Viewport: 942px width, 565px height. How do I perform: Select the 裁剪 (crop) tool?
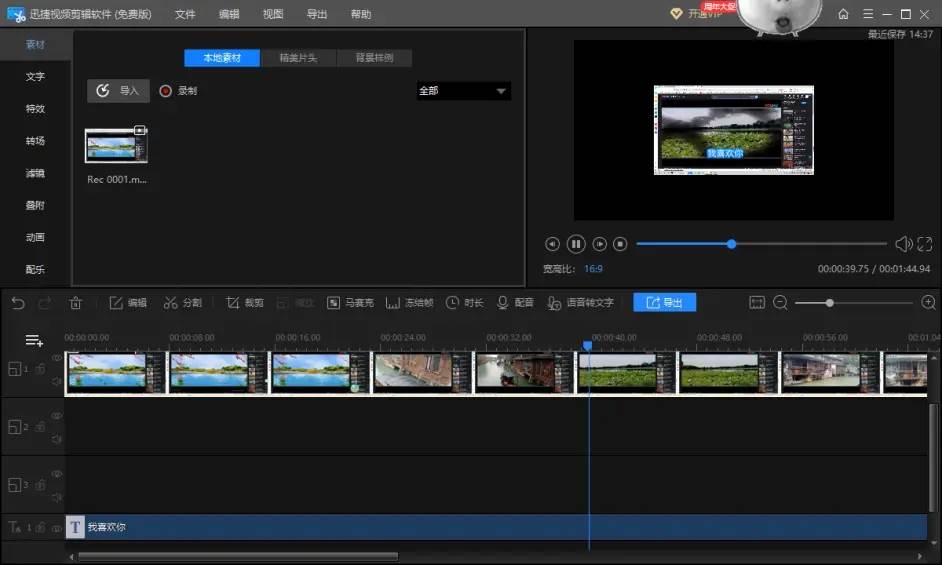pyautogui.click(x=244, y=303)
